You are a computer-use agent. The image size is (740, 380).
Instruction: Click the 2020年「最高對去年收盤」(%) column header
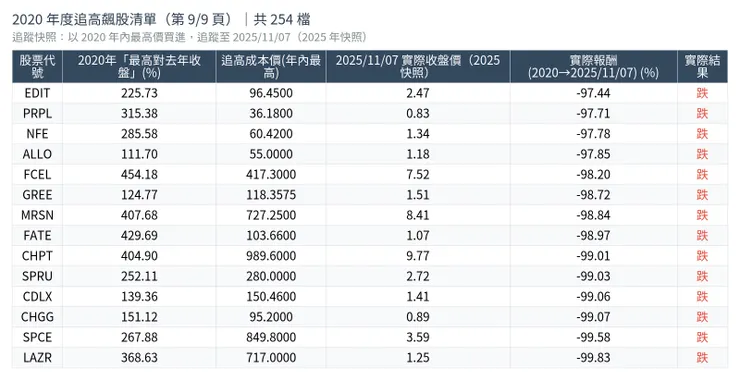click(139, 67)
